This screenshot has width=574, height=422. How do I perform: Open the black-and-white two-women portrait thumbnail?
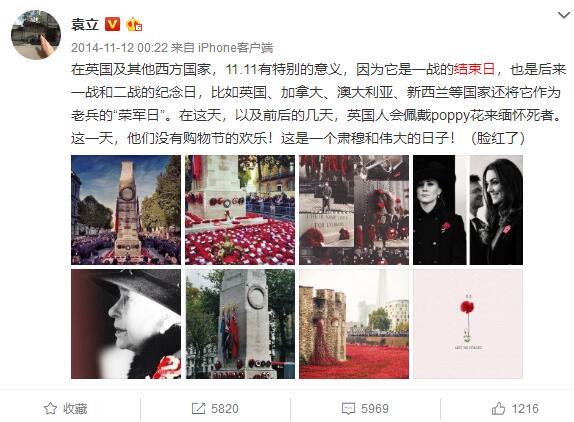tap(468, 210)
